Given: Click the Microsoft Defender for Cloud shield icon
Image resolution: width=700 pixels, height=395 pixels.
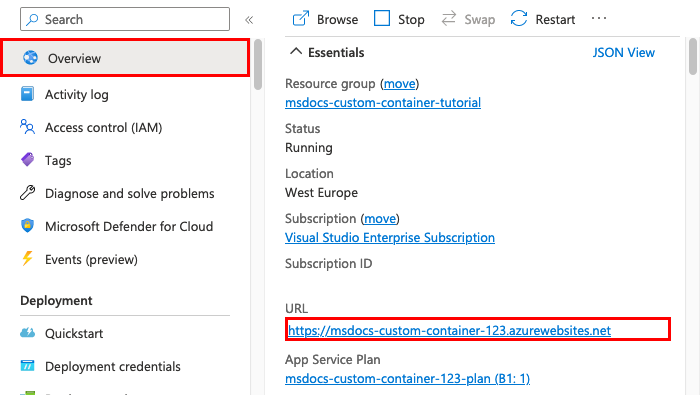Looking at the screenshot, I should point(27,225).
